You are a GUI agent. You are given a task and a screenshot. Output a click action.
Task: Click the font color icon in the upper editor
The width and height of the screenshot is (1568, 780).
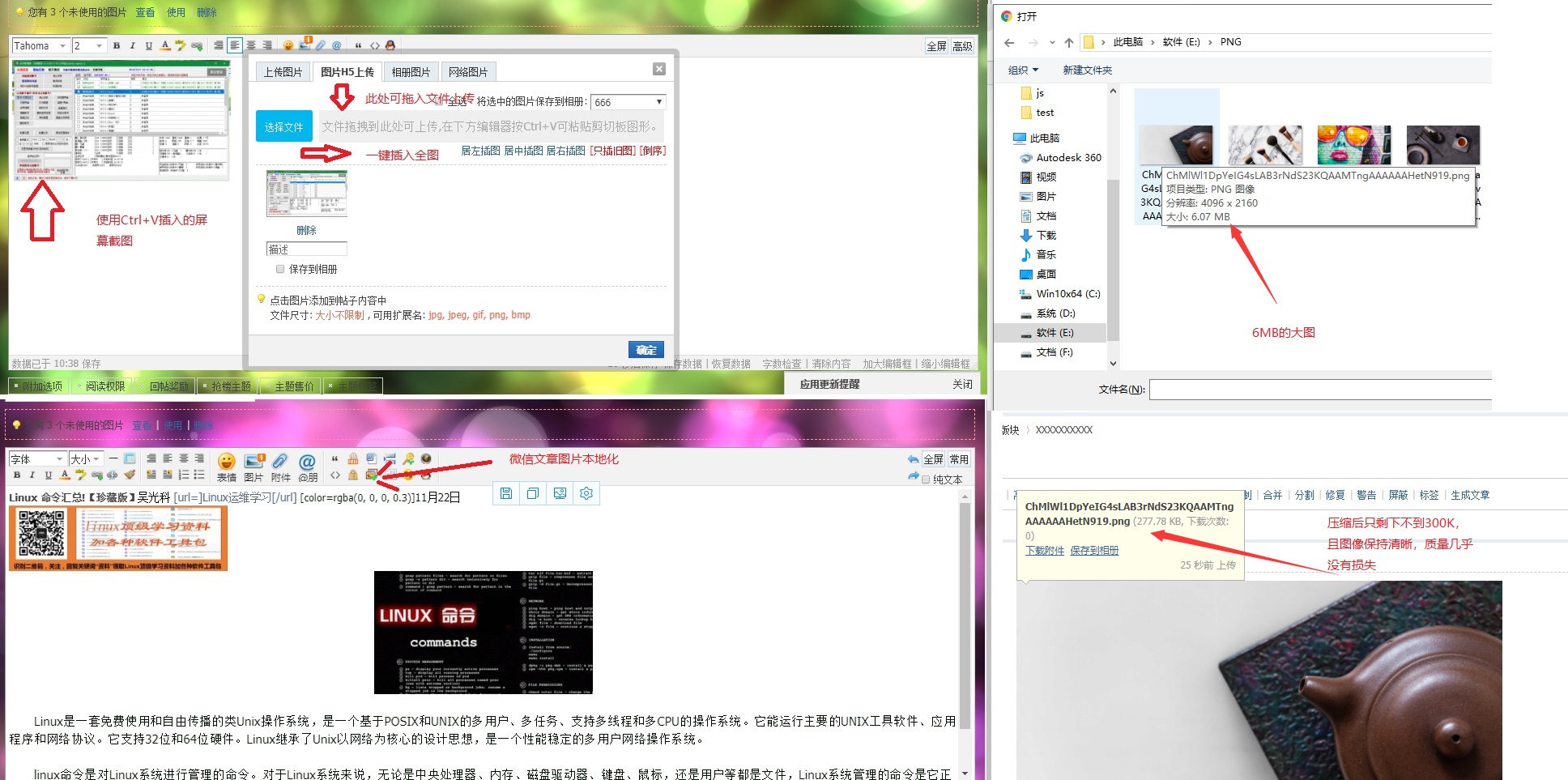[165, 46]
